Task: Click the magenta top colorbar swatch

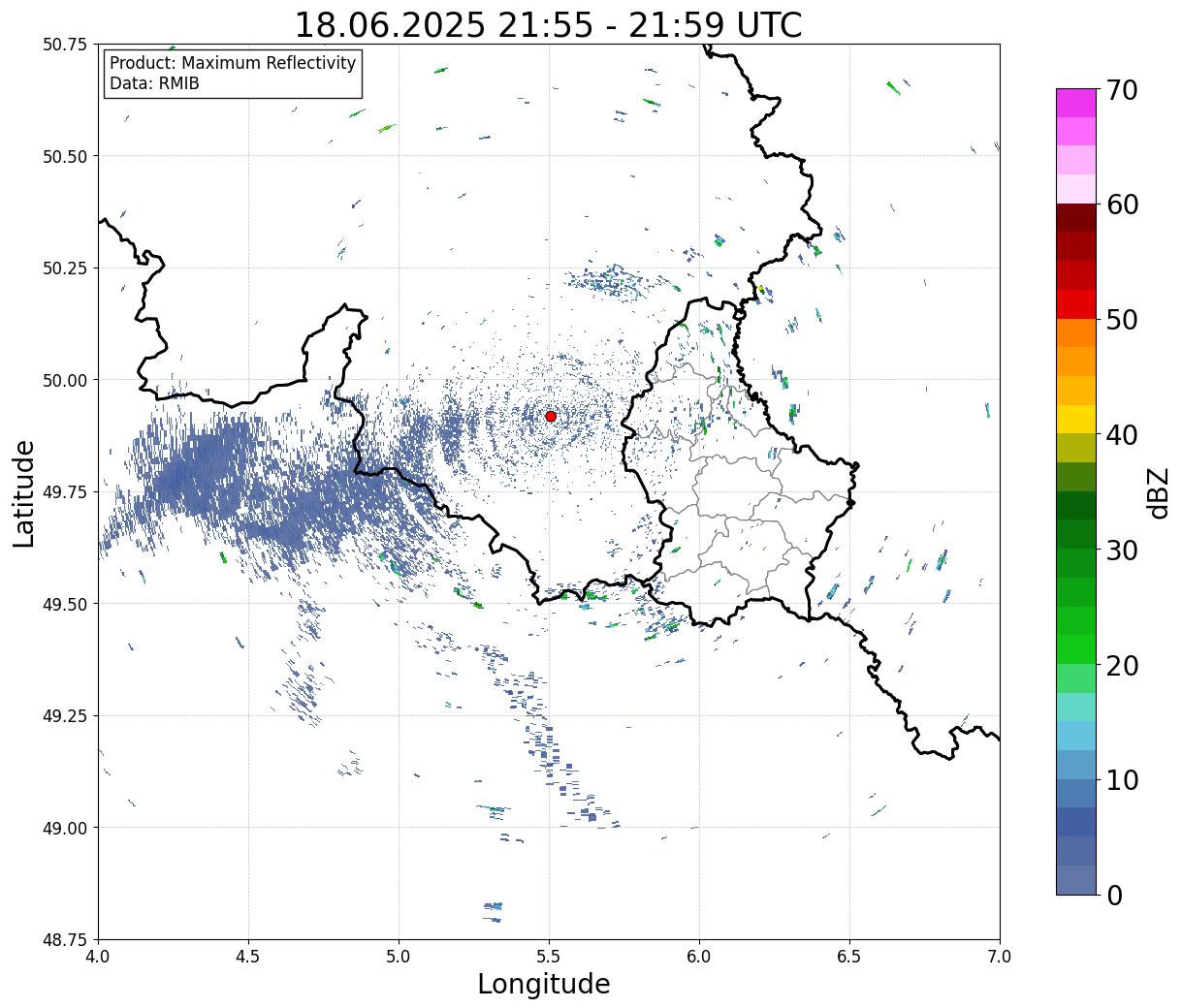Action: (x=1076, y=103)
